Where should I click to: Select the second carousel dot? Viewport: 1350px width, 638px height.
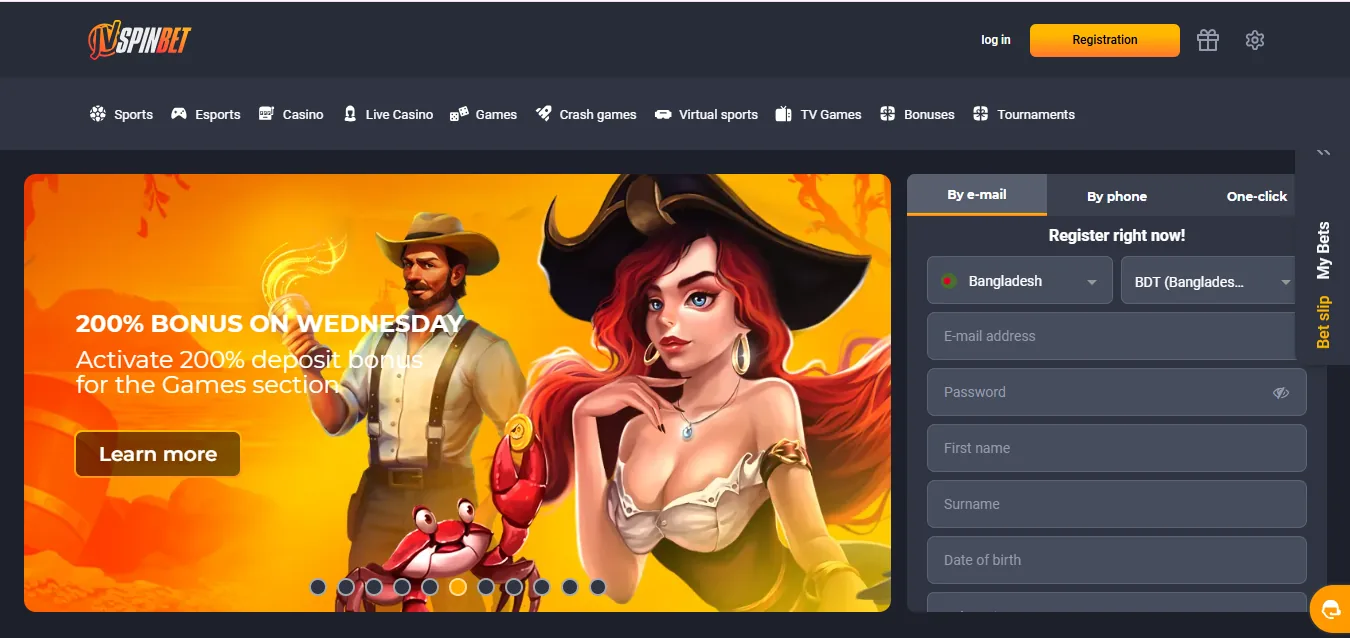tap(346, 587)
